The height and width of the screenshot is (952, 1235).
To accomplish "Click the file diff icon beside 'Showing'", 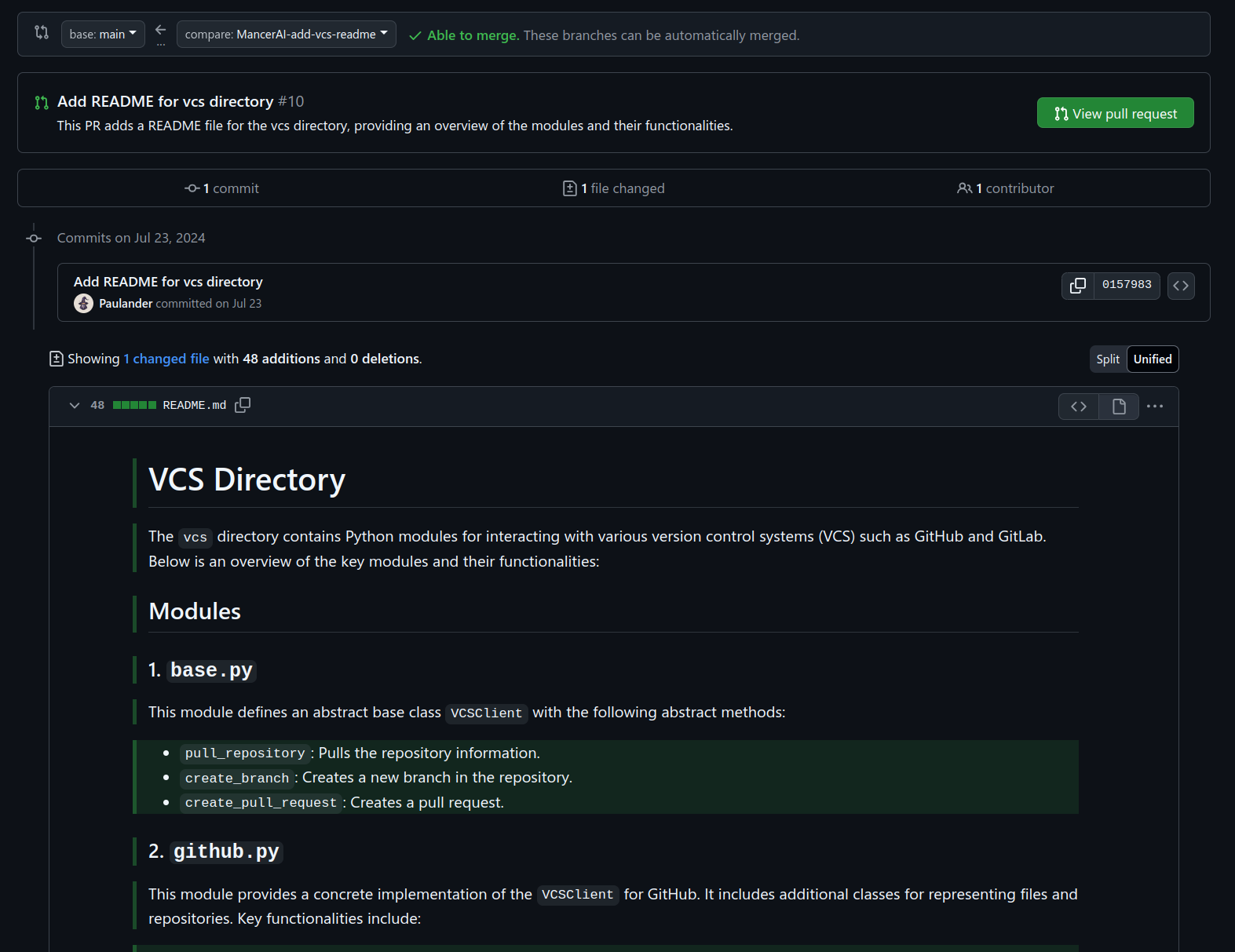I will [x=57, y=359].
